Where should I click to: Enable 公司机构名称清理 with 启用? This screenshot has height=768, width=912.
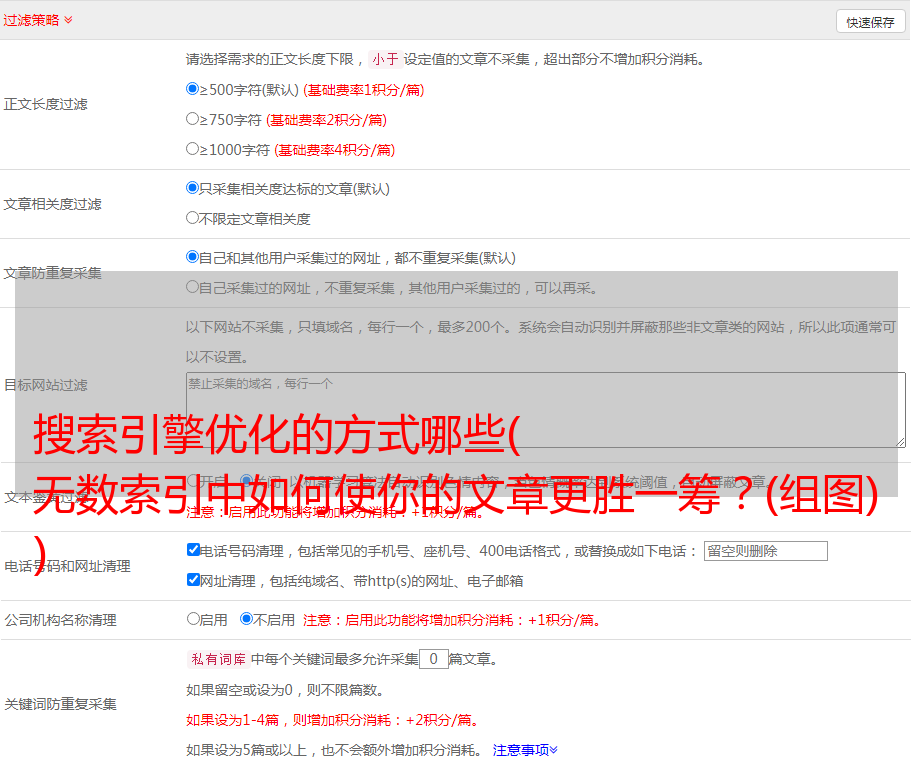point(193,619)
